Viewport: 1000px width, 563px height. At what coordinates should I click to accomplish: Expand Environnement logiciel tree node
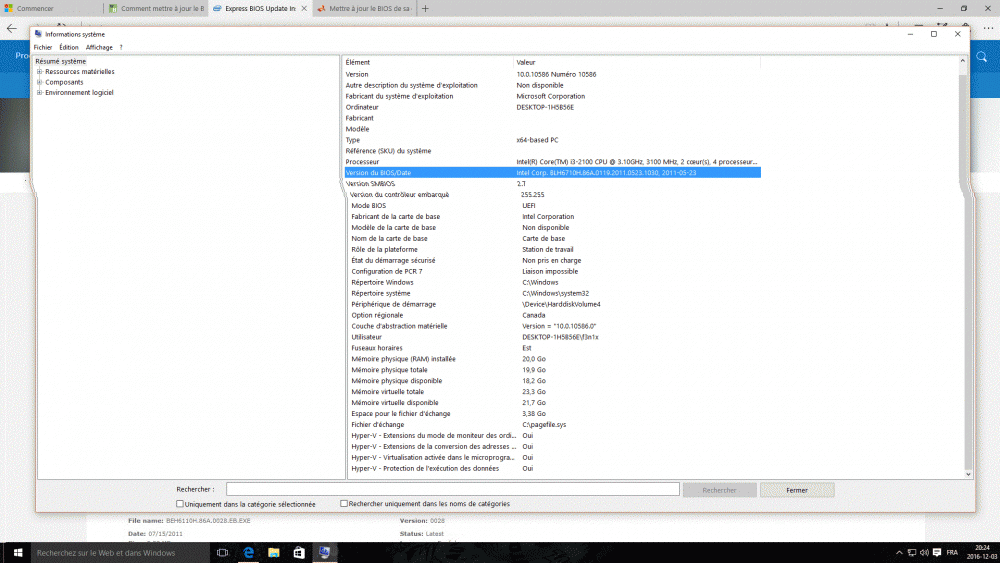tap(40, 92)
